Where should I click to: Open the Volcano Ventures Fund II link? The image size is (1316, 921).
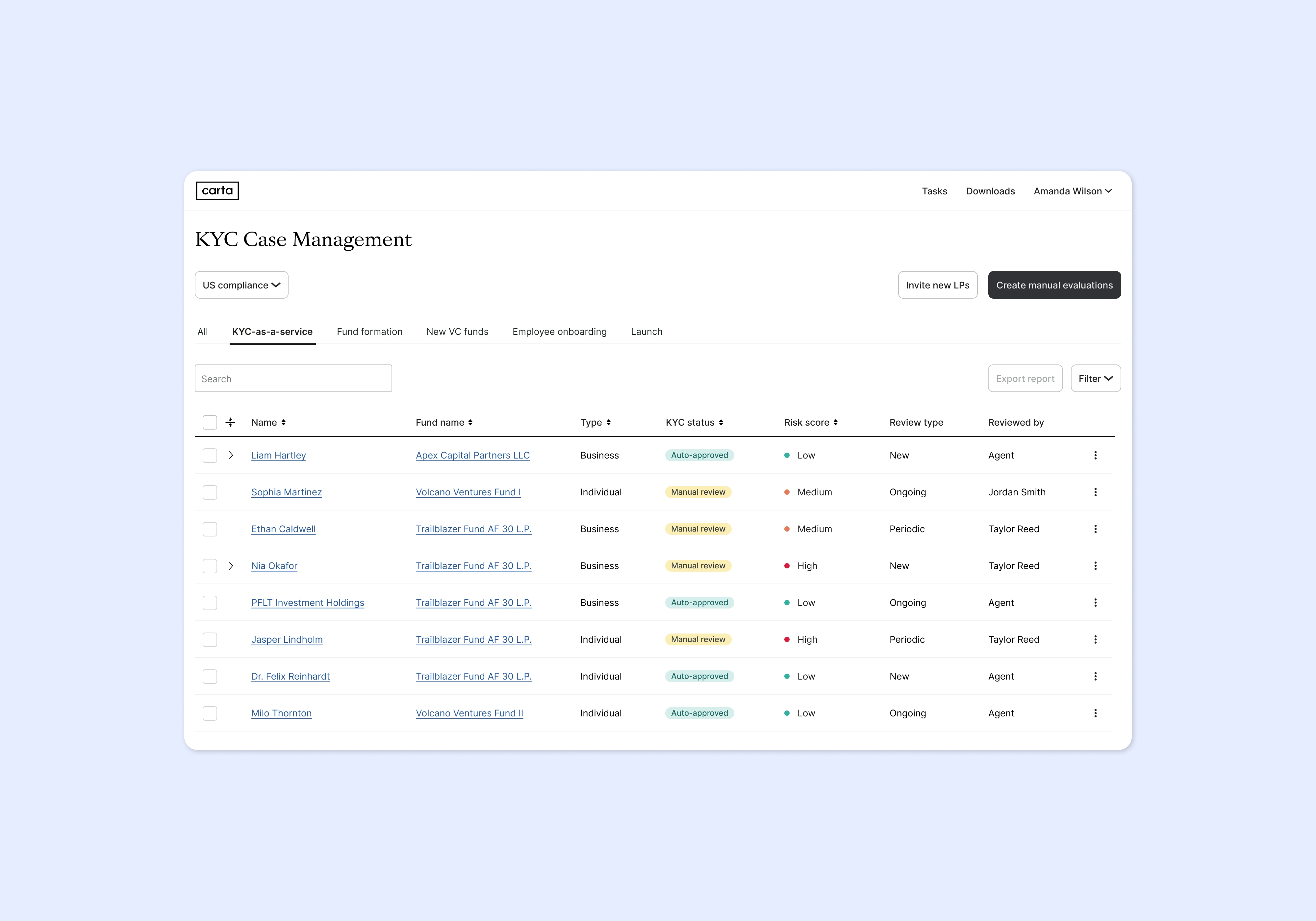[x=469, y=713]
